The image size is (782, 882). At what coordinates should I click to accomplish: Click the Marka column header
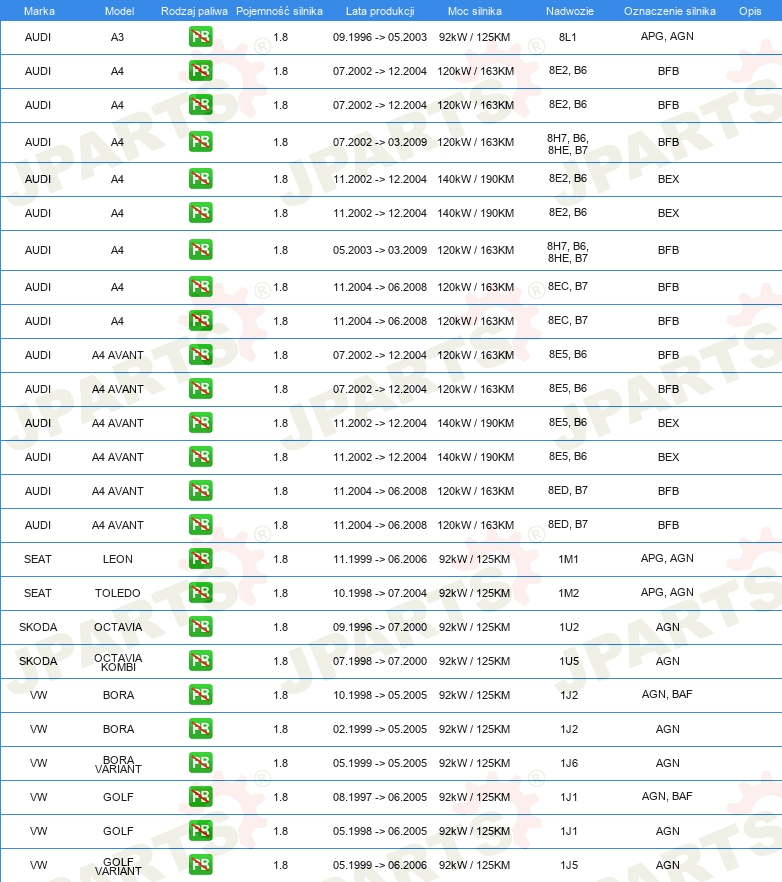pyautogui.click(x=39, y=11)
